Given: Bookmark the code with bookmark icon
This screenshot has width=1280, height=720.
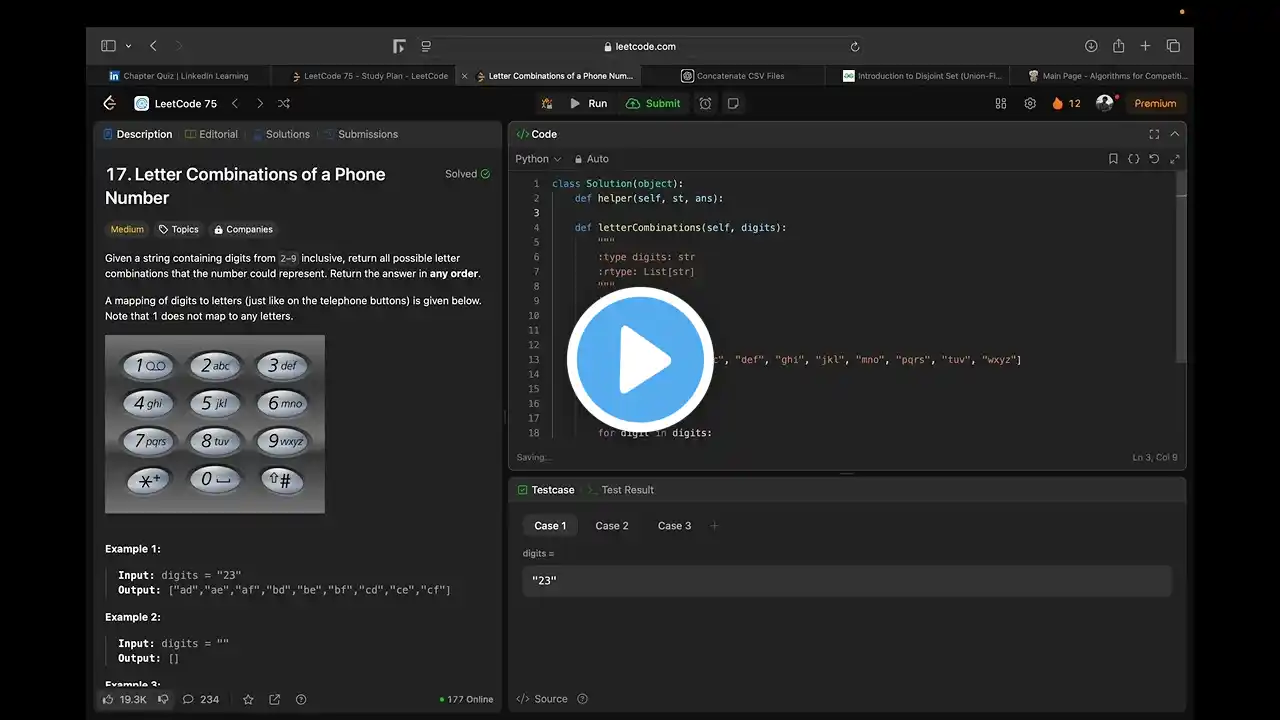Looking at the screenshot, I should click(x=1113, y=159).
